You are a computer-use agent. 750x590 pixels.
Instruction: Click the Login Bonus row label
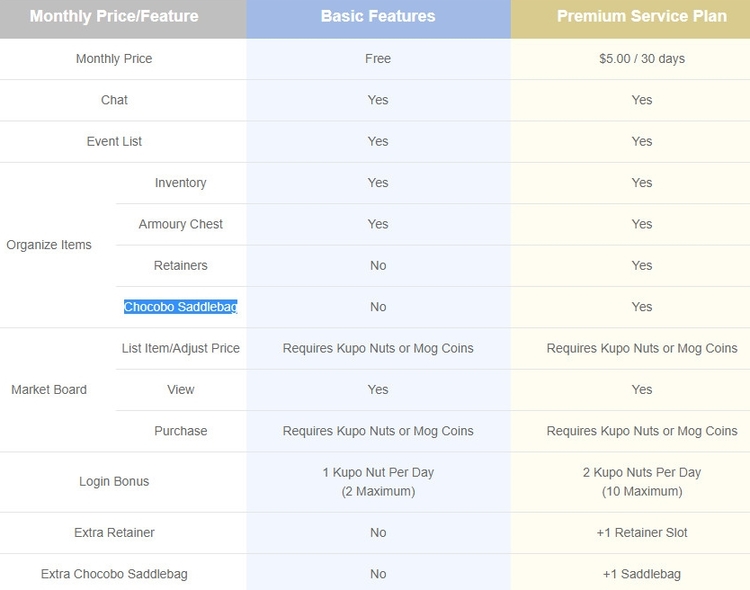pyautogui.click(x=114, y=481)
